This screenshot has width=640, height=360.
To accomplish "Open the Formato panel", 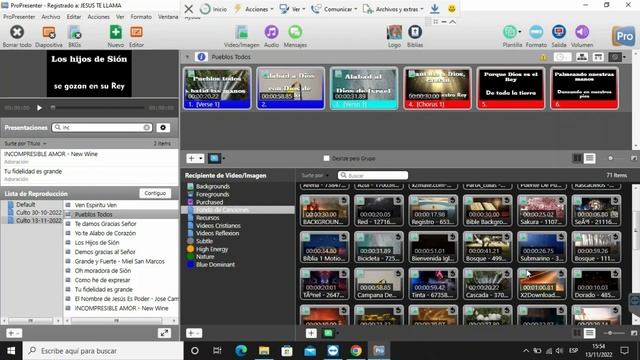I will [536, 32].
